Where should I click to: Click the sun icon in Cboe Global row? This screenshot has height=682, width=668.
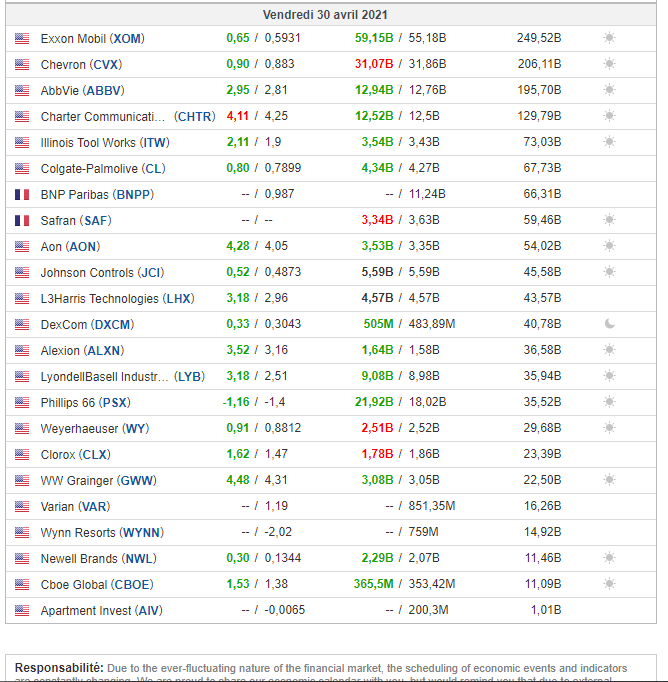(x=609, y=584)
